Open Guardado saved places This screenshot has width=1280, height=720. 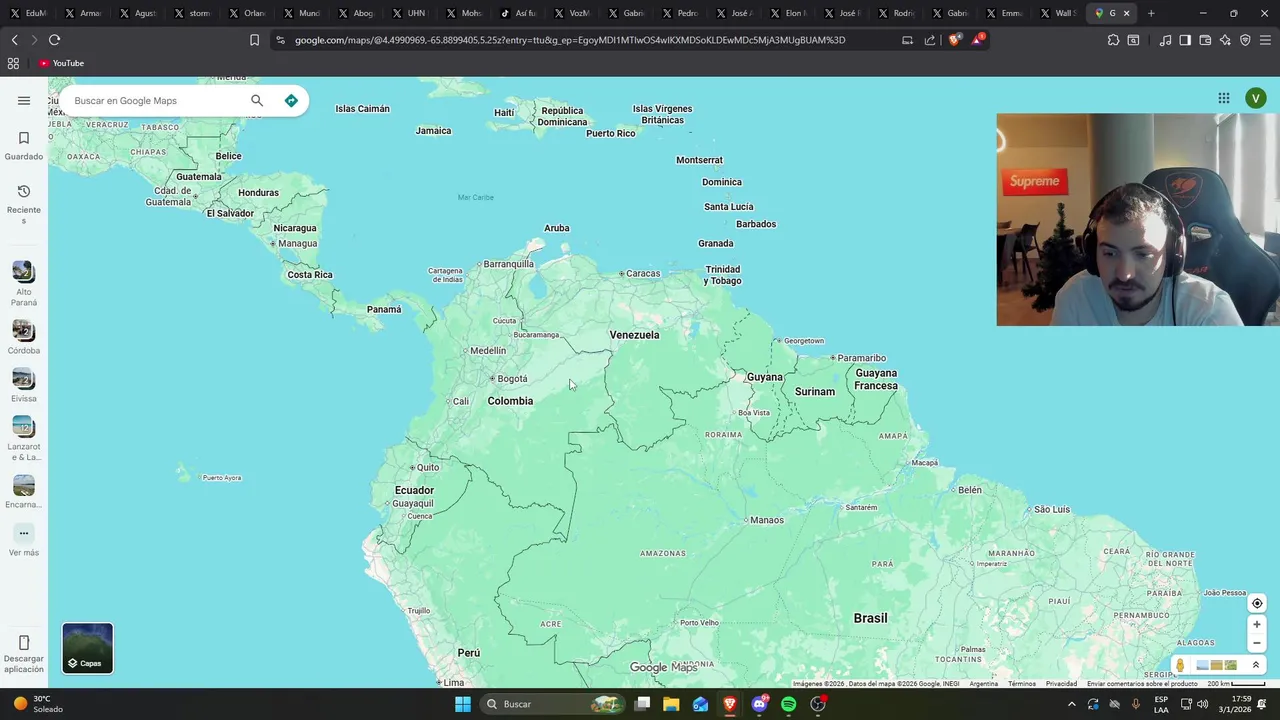[x=24, y=145]
